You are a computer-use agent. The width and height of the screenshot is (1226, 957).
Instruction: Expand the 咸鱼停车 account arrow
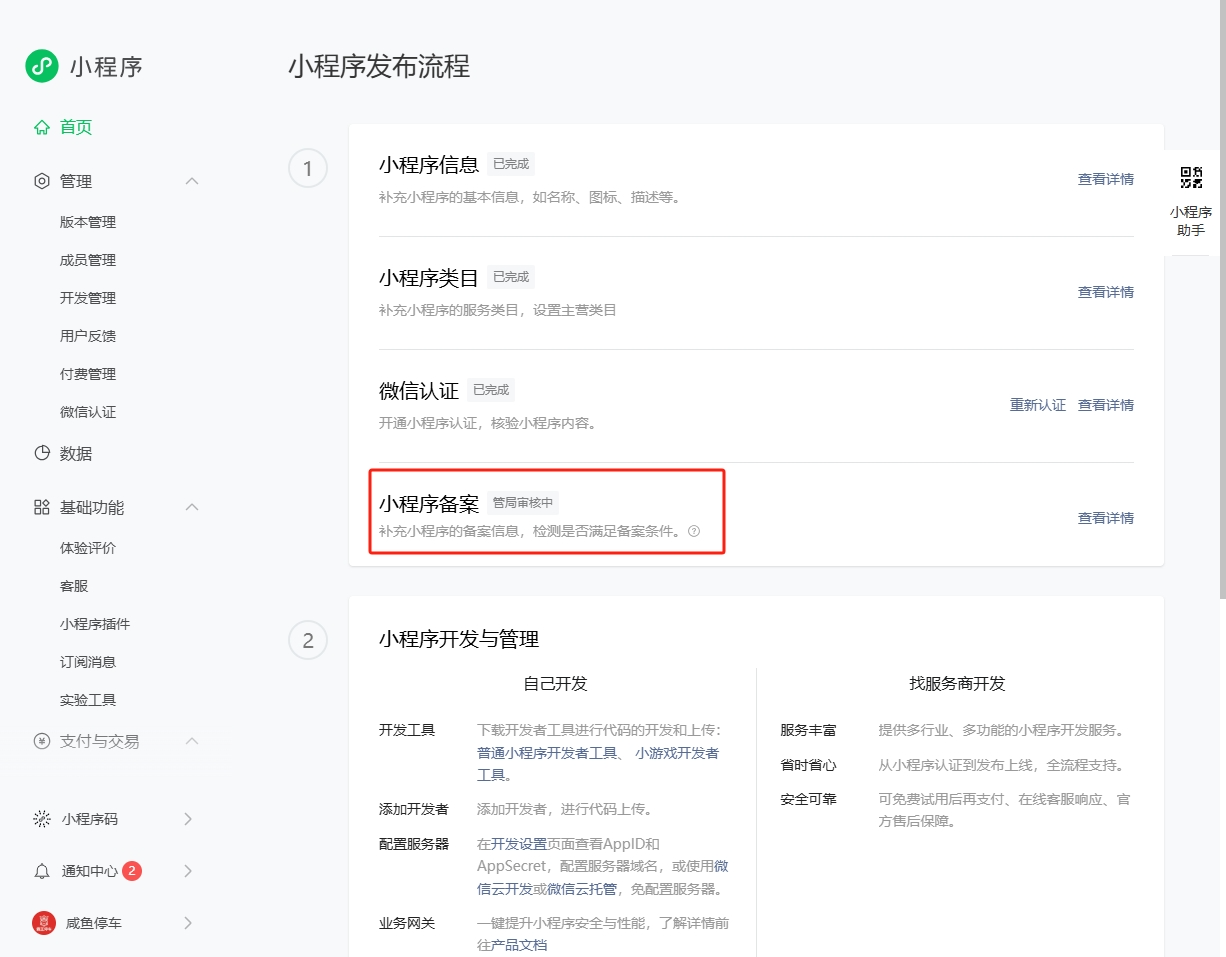pos(188,923)
